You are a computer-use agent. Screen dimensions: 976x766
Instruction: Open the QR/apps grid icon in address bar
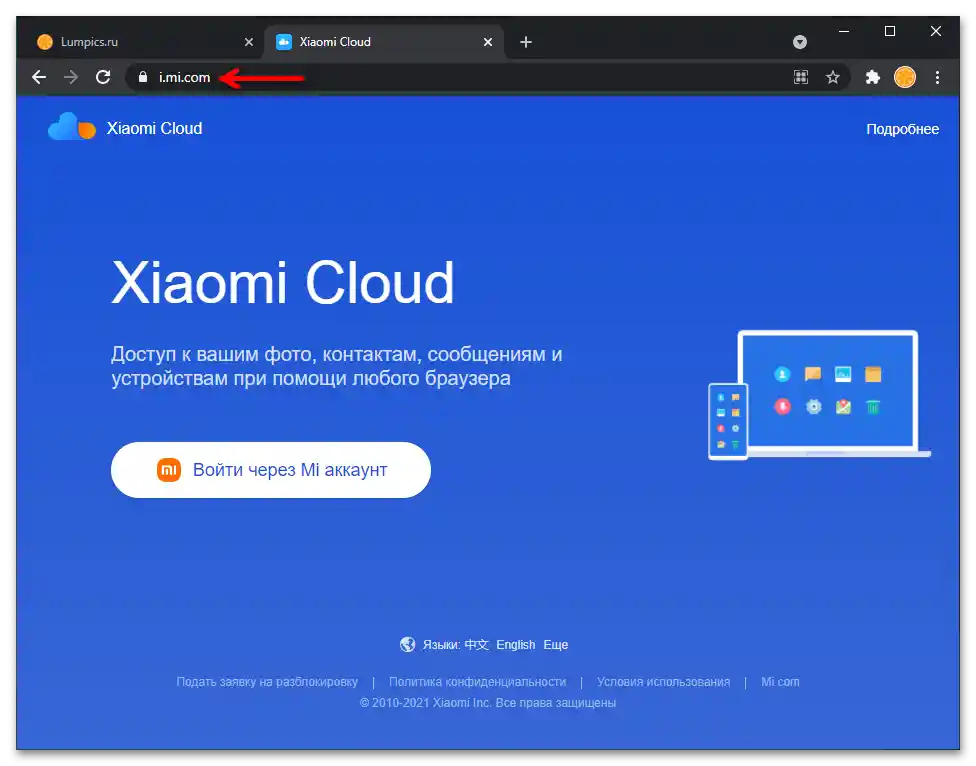point(801,77)
